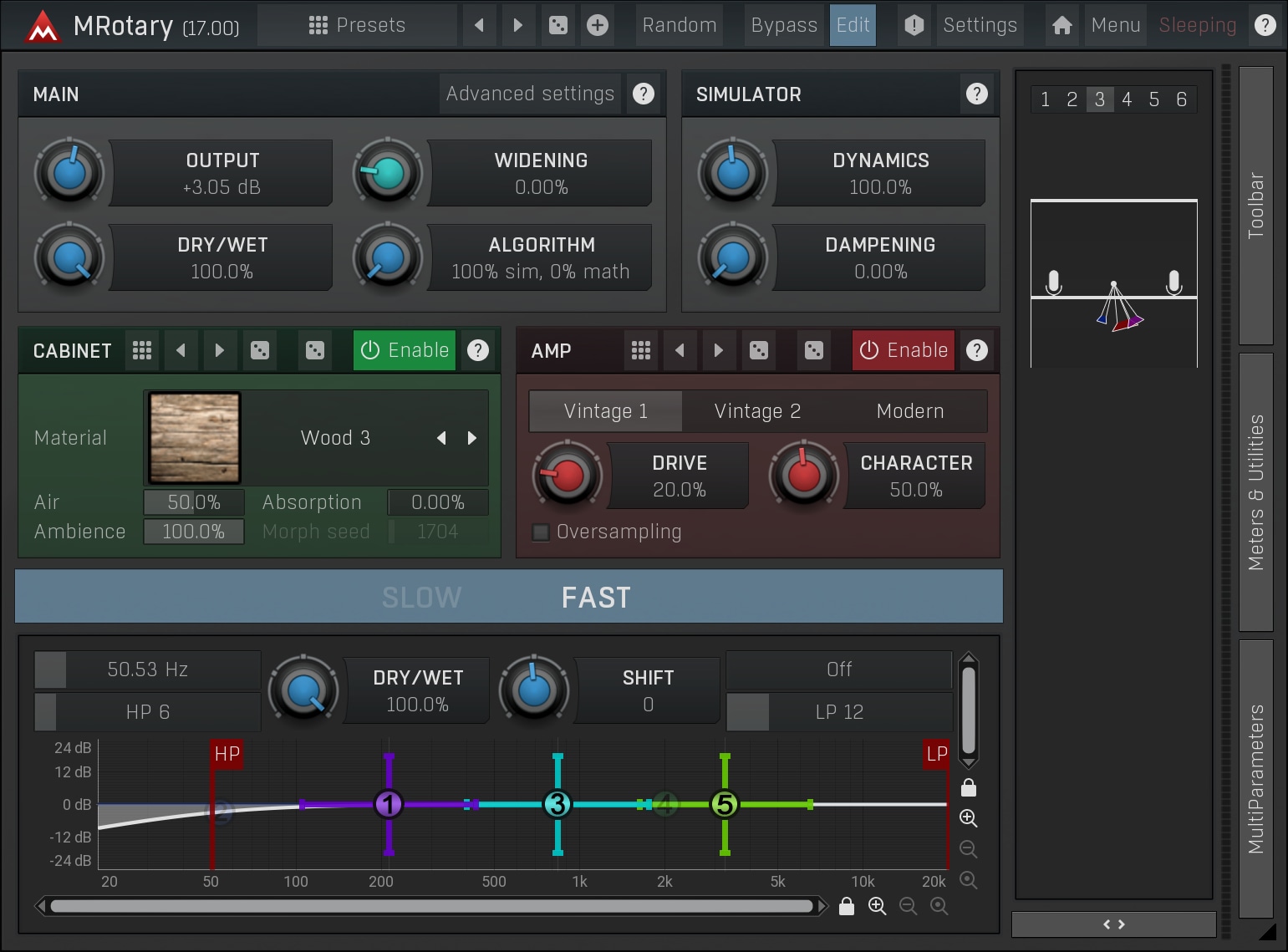Click the Simulator help question mark
Viewport: 1288px width, 952px height.
[x=976, y=94]
